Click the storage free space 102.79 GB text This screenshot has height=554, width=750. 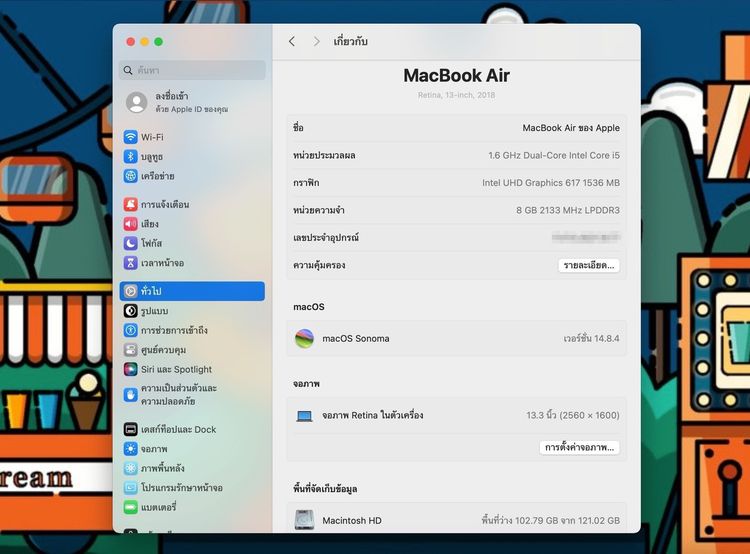(x=550, y=520)
